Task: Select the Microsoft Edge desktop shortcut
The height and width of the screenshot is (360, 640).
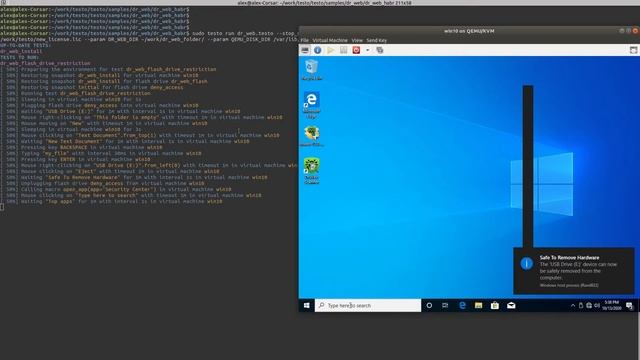Action: coord(311,105)
